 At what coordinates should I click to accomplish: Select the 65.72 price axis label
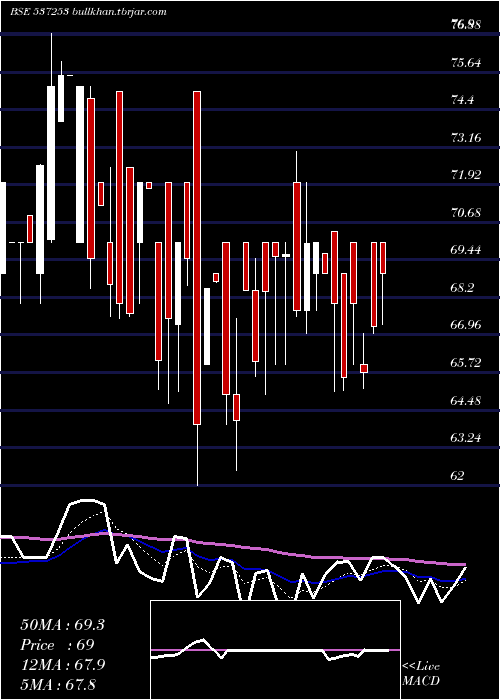click(466, 362)
